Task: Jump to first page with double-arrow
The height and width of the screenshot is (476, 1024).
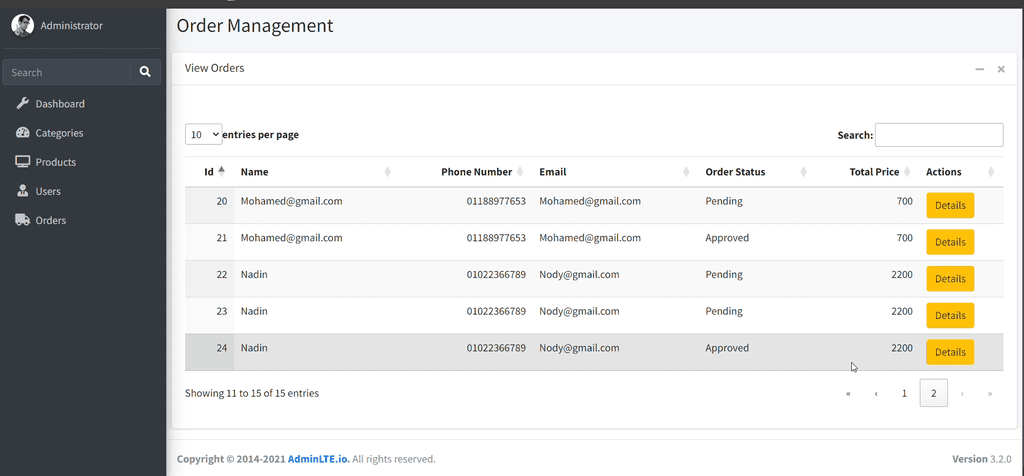Action: point(848,394)
